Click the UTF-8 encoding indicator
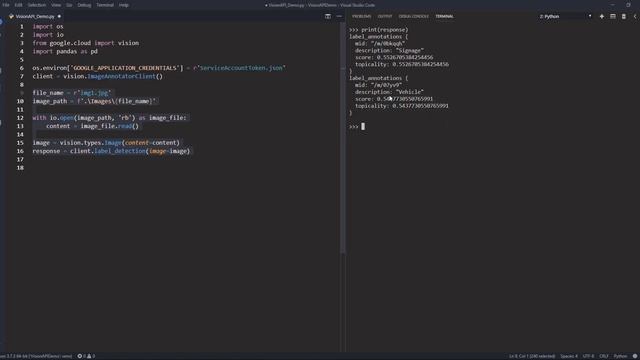The width and height of the screenshot is (640, 360). click(588, 356)
